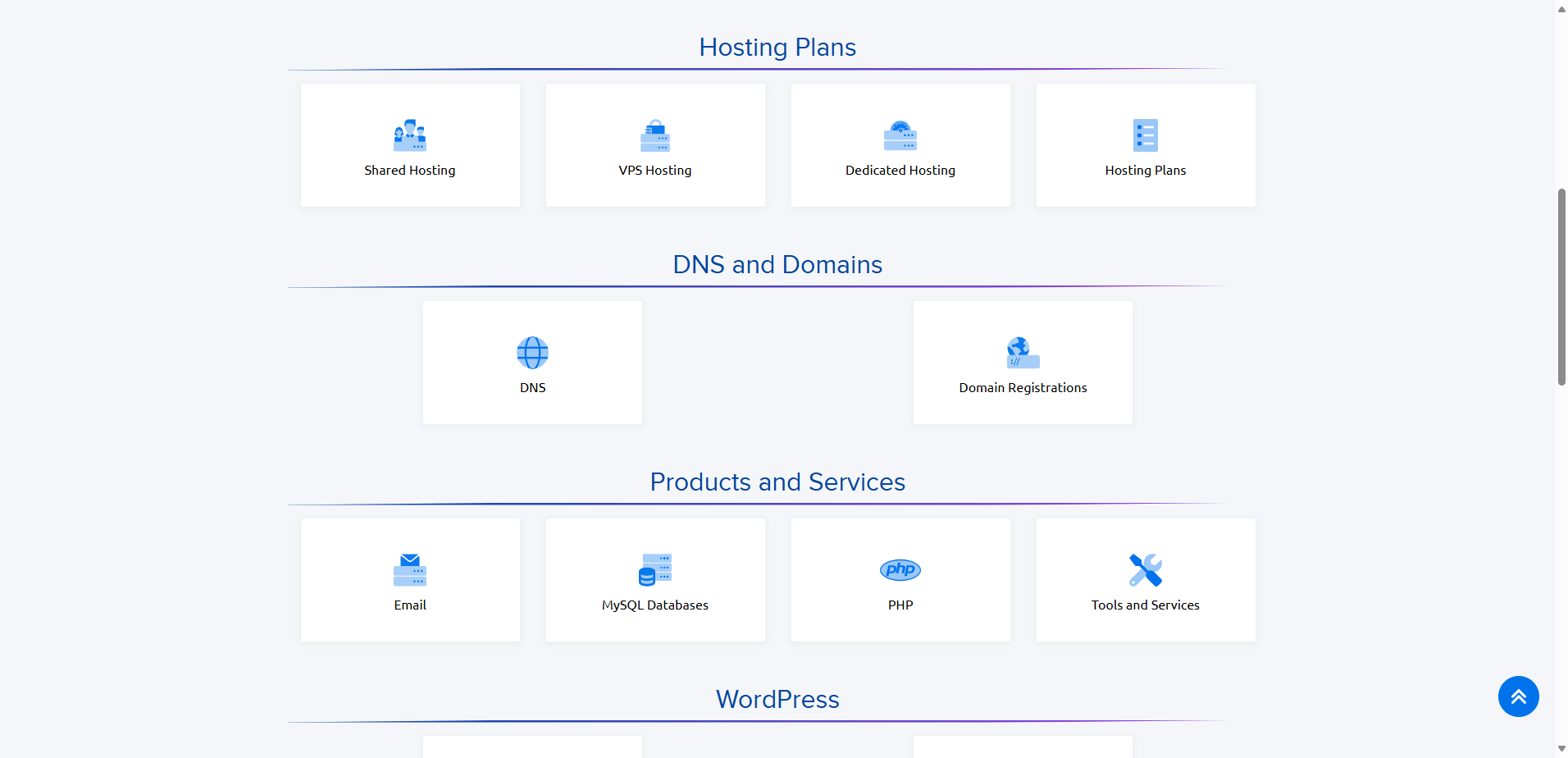Click the VPS Hosting server icon
1568x758 pixels.
[x=655, y=135]
